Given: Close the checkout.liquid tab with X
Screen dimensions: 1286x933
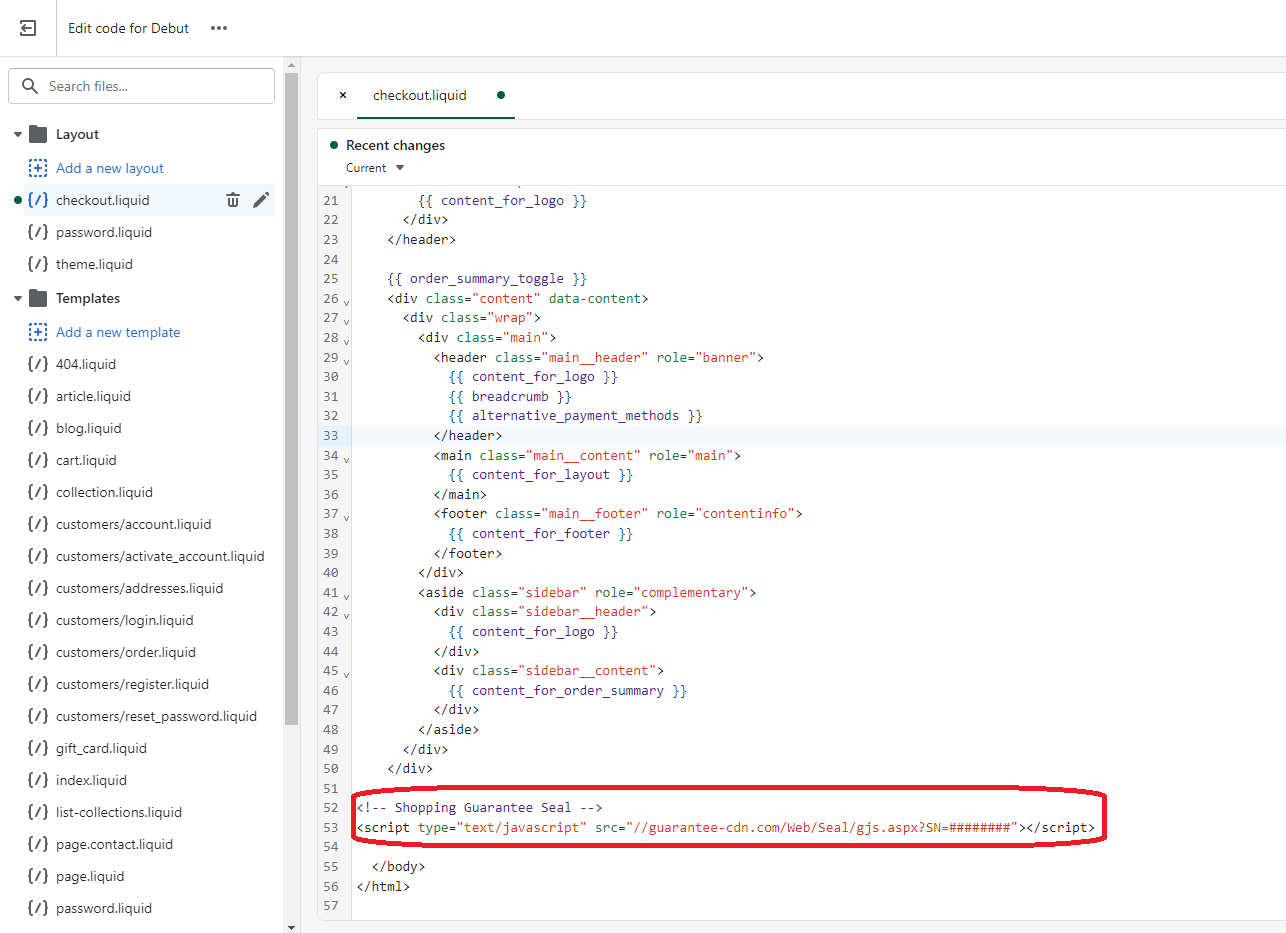Looking at the screenshot, I should pyautogui.click(x=343, y=95).
